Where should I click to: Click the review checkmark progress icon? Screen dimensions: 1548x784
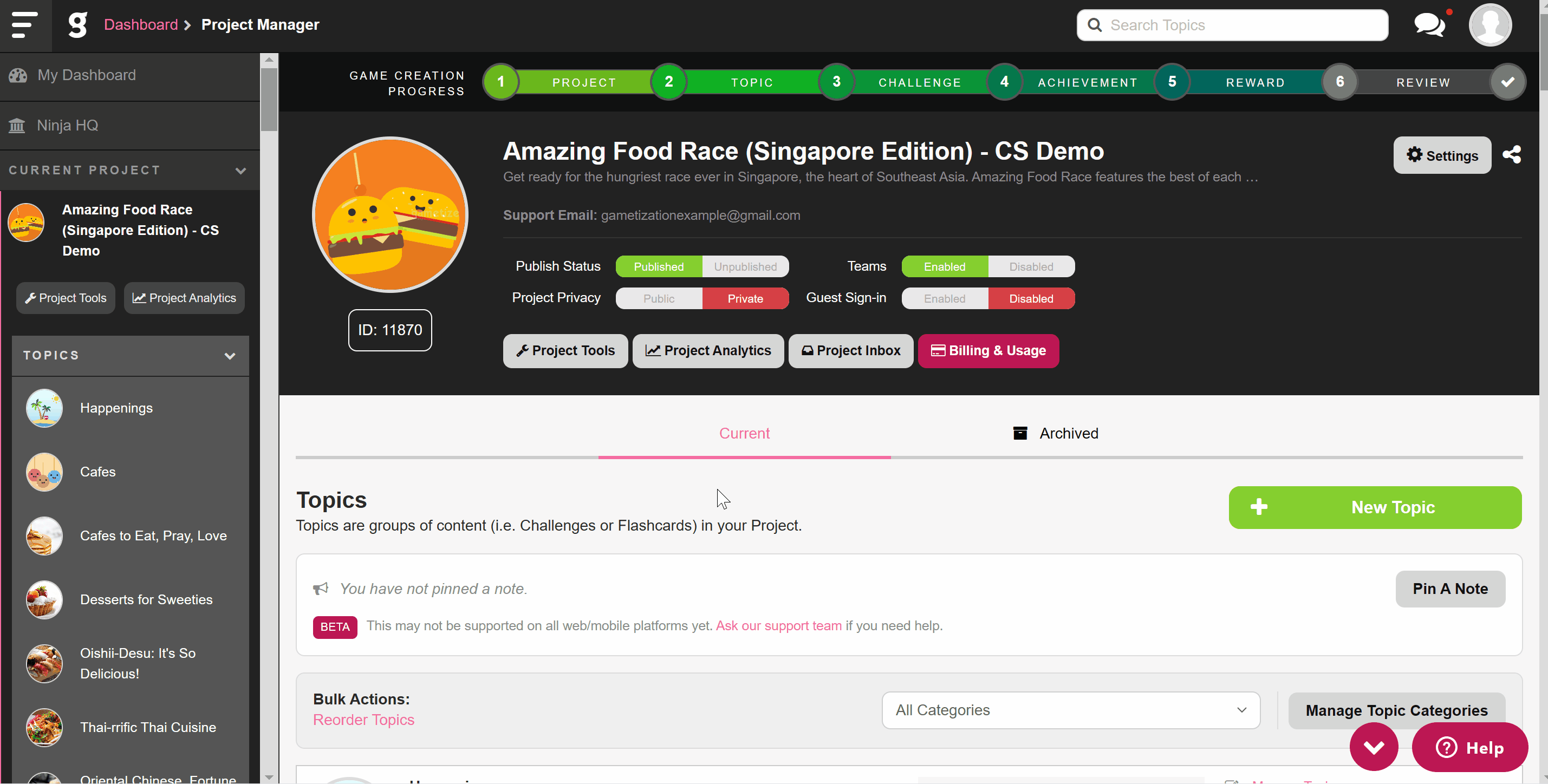pos(1508,82)
